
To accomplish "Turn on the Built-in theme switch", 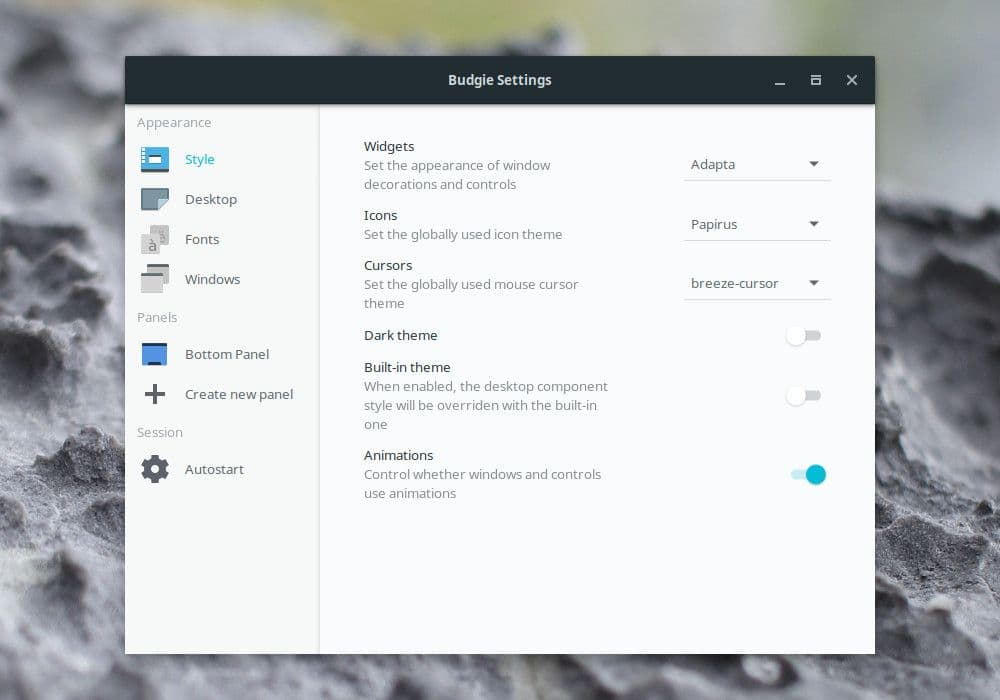I will click(x=804, y=396).
